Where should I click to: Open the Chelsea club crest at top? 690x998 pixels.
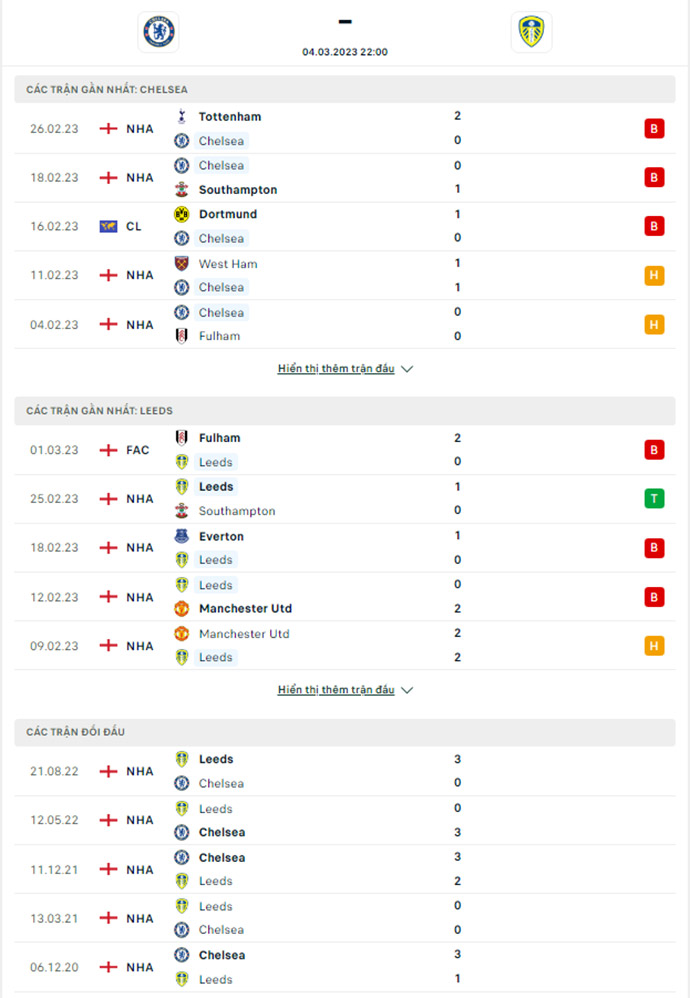click(x=158, y=31)
